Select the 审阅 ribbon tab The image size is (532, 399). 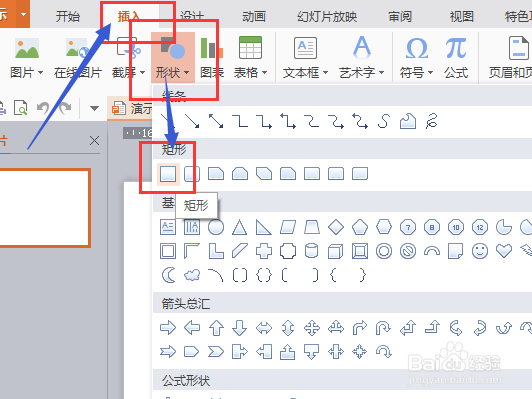[x=400, y=16]
